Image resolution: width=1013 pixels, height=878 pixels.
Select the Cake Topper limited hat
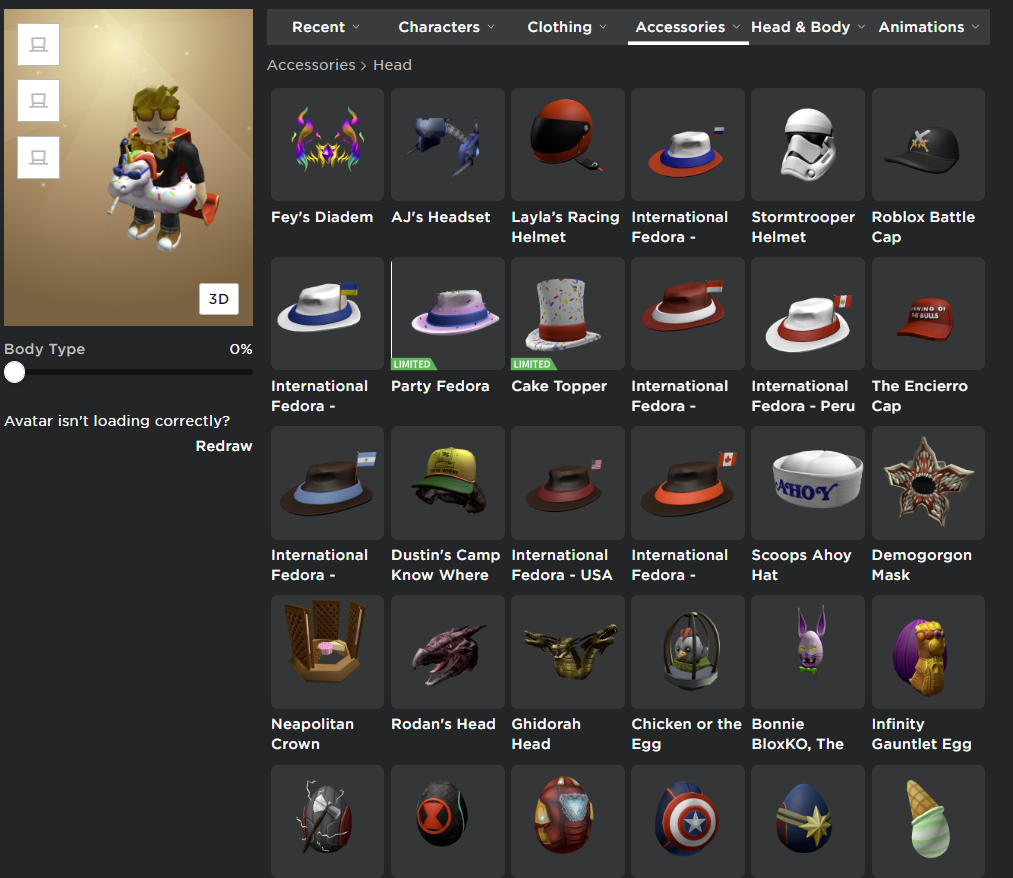click(567, 313)
